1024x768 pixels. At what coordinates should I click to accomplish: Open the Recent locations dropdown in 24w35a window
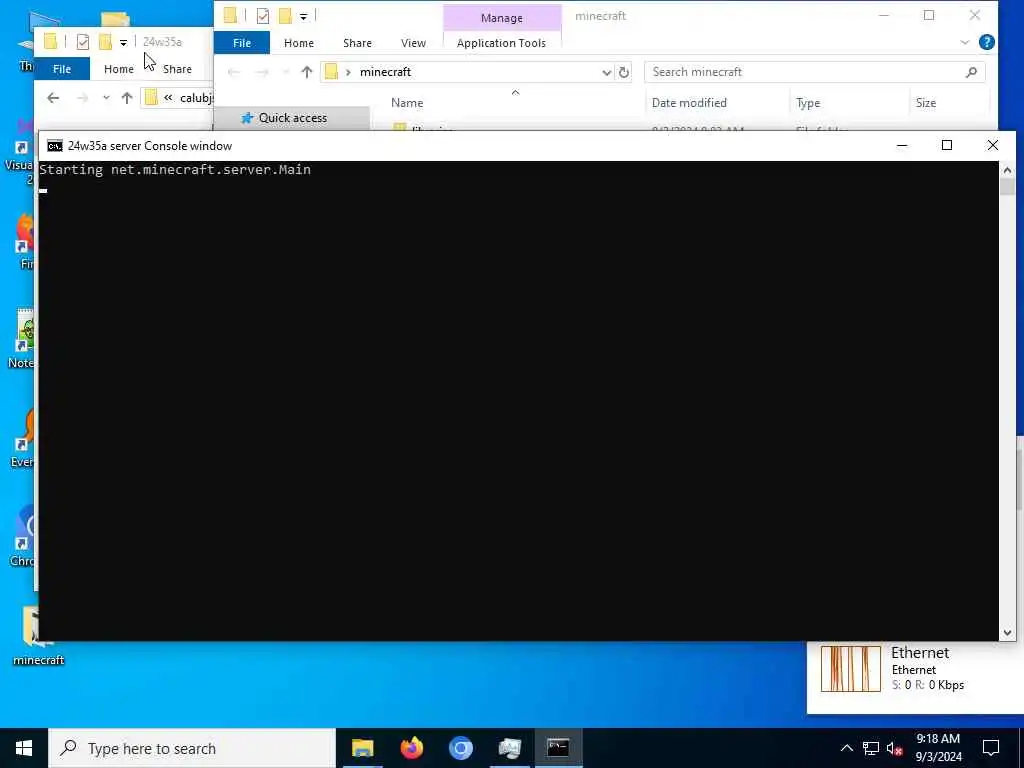pos(106,98)
